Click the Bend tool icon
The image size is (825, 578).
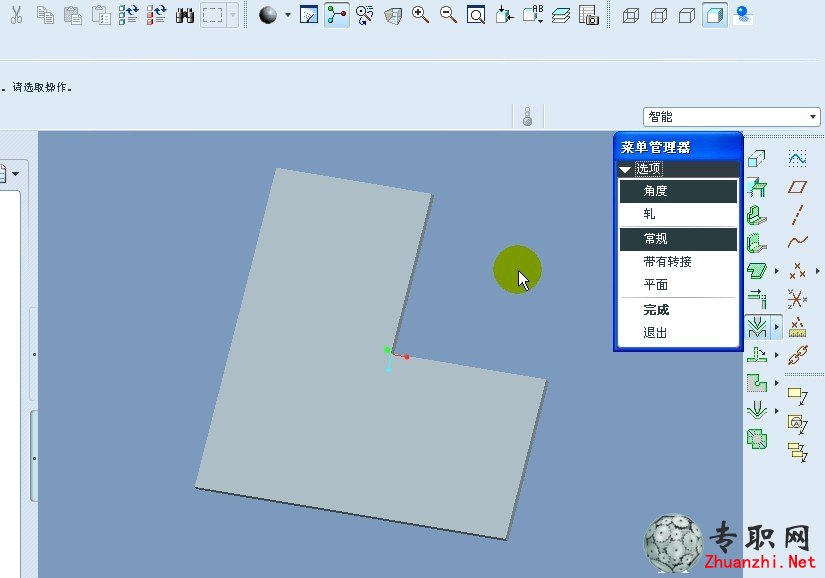tap(757, 327)
